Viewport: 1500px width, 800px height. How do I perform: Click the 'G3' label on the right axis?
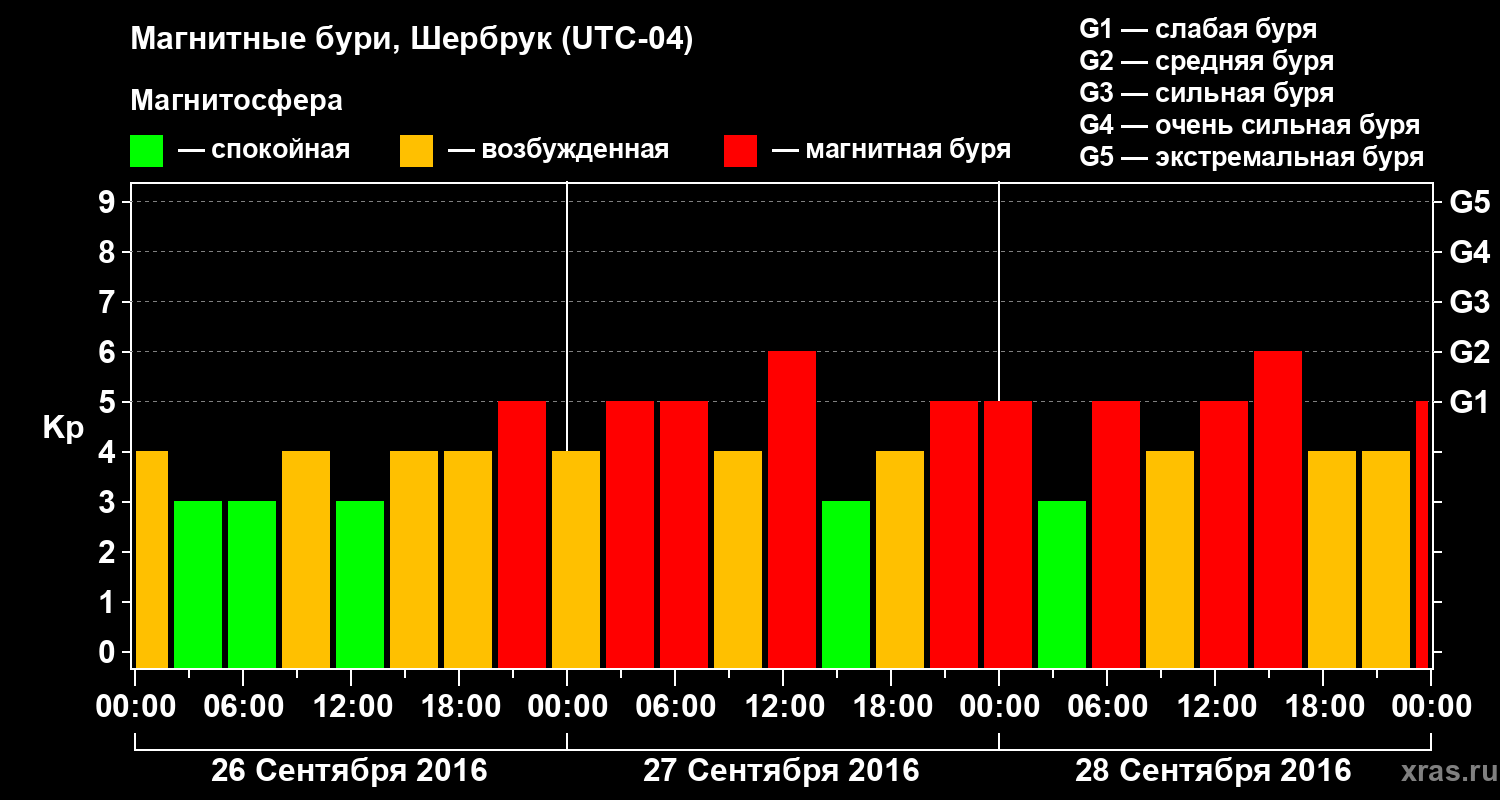pos(1469,302)
